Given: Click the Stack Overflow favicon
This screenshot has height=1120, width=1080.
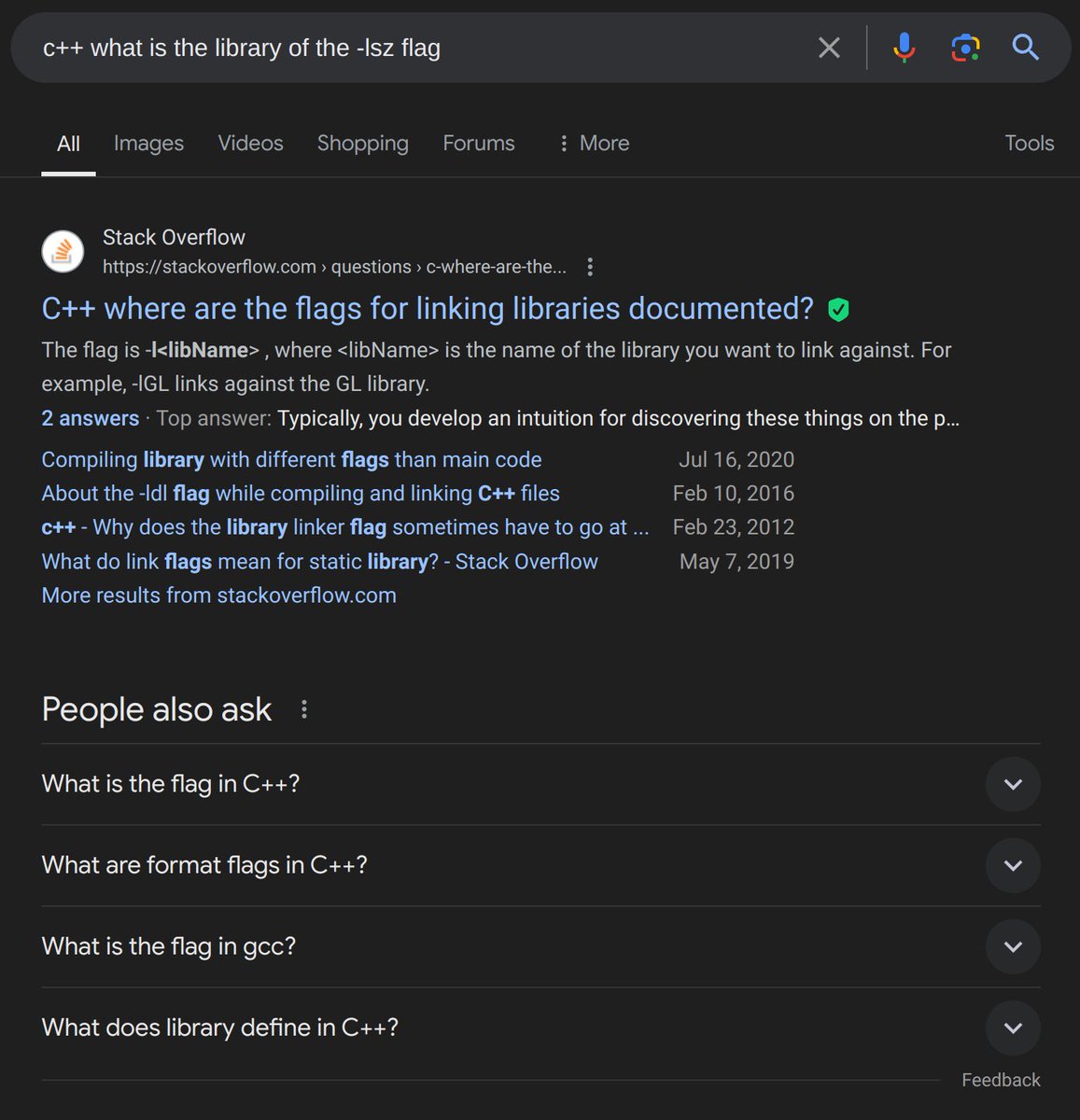Looking at the screenshot, I should tap(63, 251).
